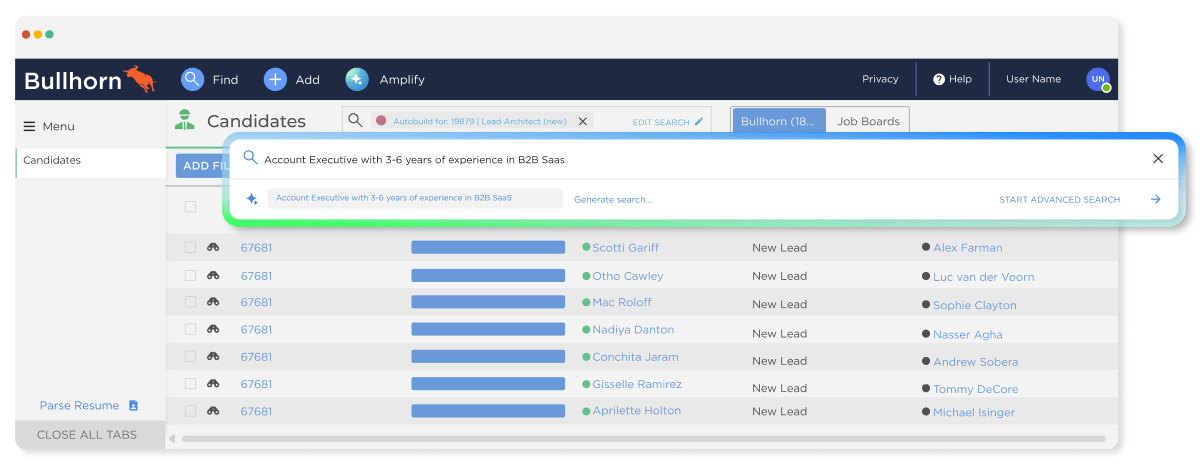This screenshot has width=1200, height=465.
Task: Preview Nadiya Danton row with binoculars icon
Action: pos(213,329)
